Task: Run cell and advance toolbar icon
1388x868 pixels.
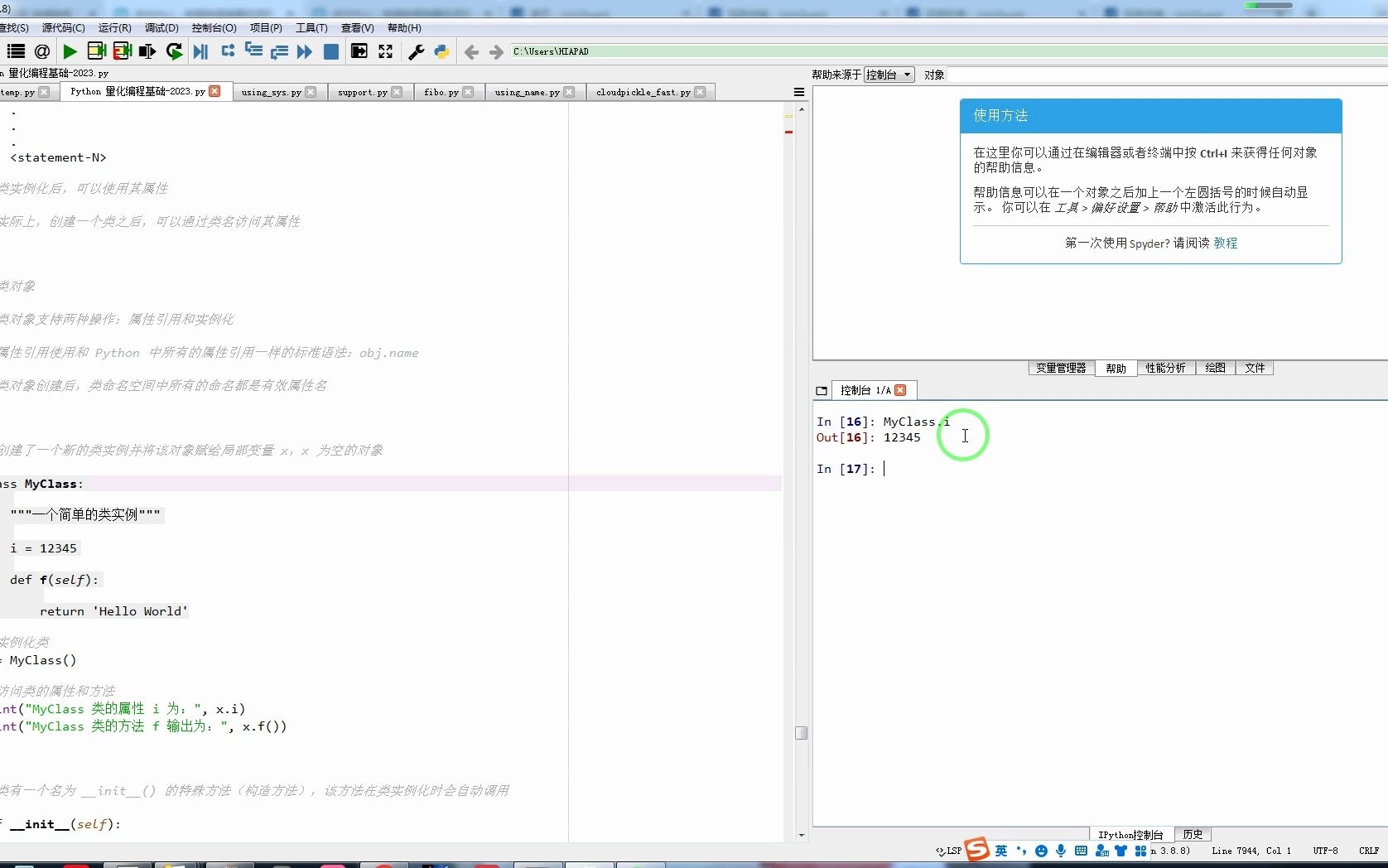Action: click(x=123, y=51)
